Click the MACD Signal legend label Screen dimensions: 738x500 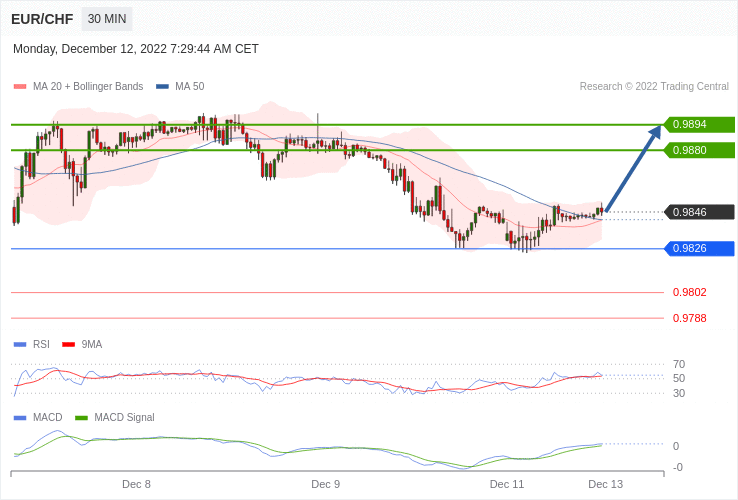124,418
